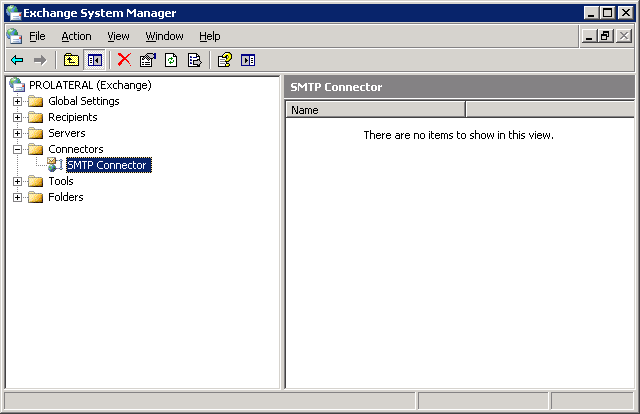
Task: Select Tools in the tree
Action: click(61, 181)
